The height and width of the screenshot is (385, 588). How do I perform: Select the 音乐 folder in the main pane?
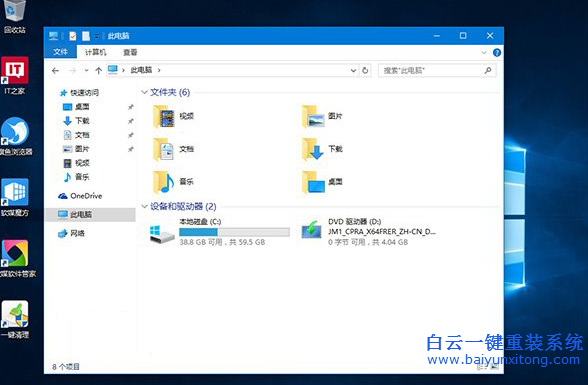(x=174, y=182)
